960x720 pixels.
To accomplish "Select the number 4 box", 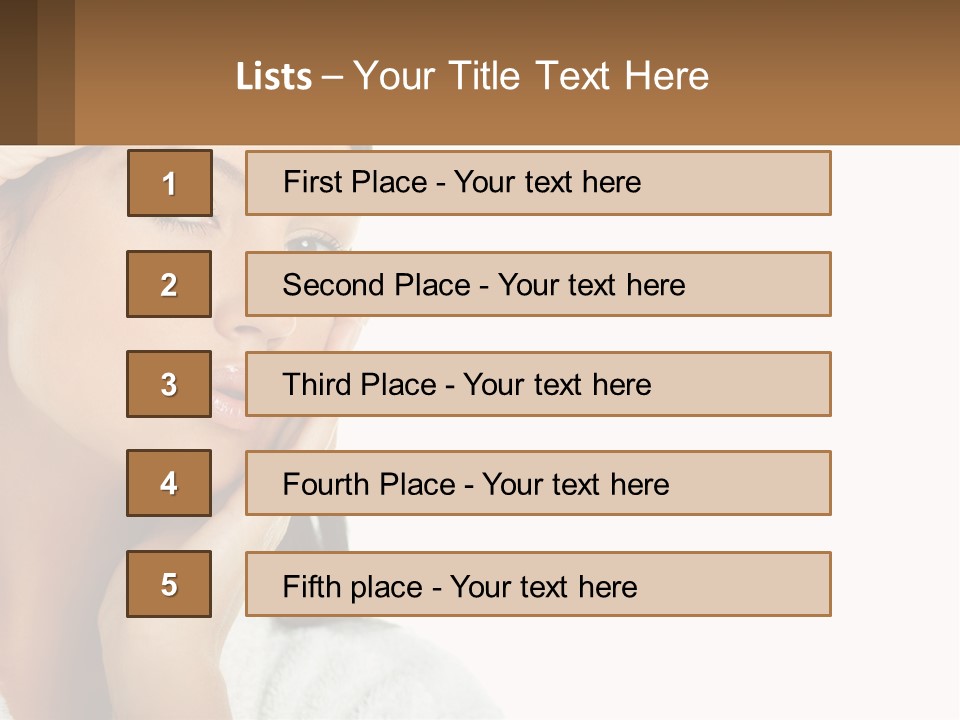I will coord(169,483).
